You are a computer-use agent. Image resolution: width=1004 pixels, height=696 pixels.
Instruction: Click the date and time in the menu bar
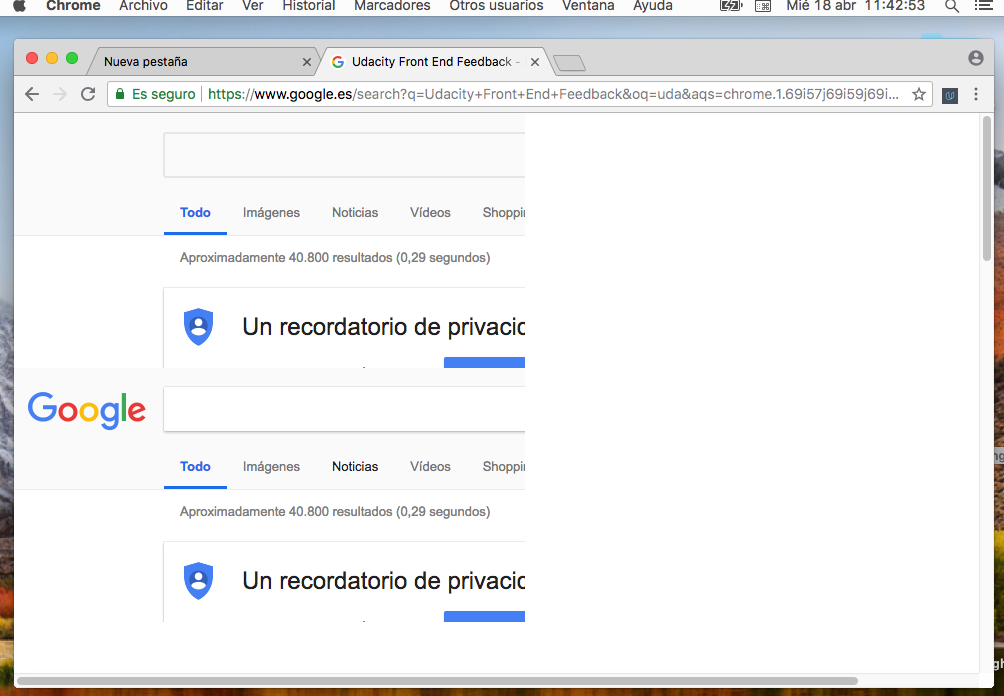coord(855,6)
